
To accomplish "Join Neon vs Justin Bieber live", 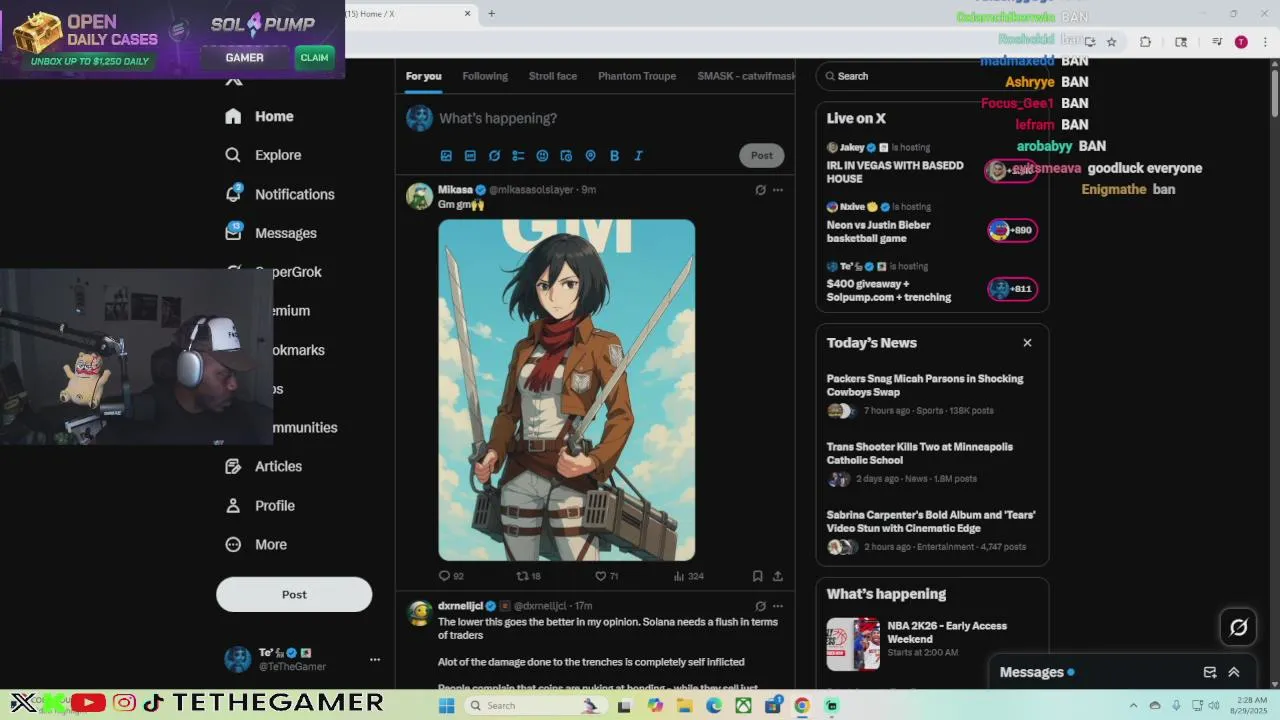I will coord(930,223).
